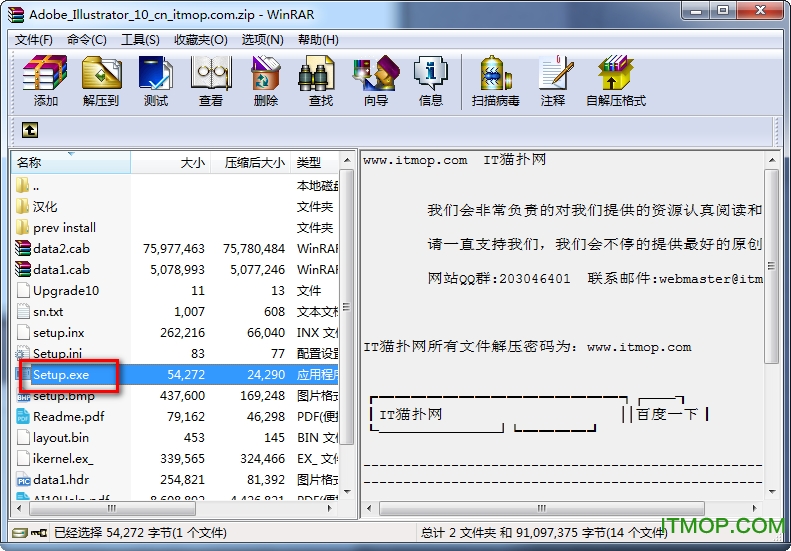The height and width of the screenshot is (551, 791).
Task: Select the 汉化 folder icon
Action: [22, 206]
